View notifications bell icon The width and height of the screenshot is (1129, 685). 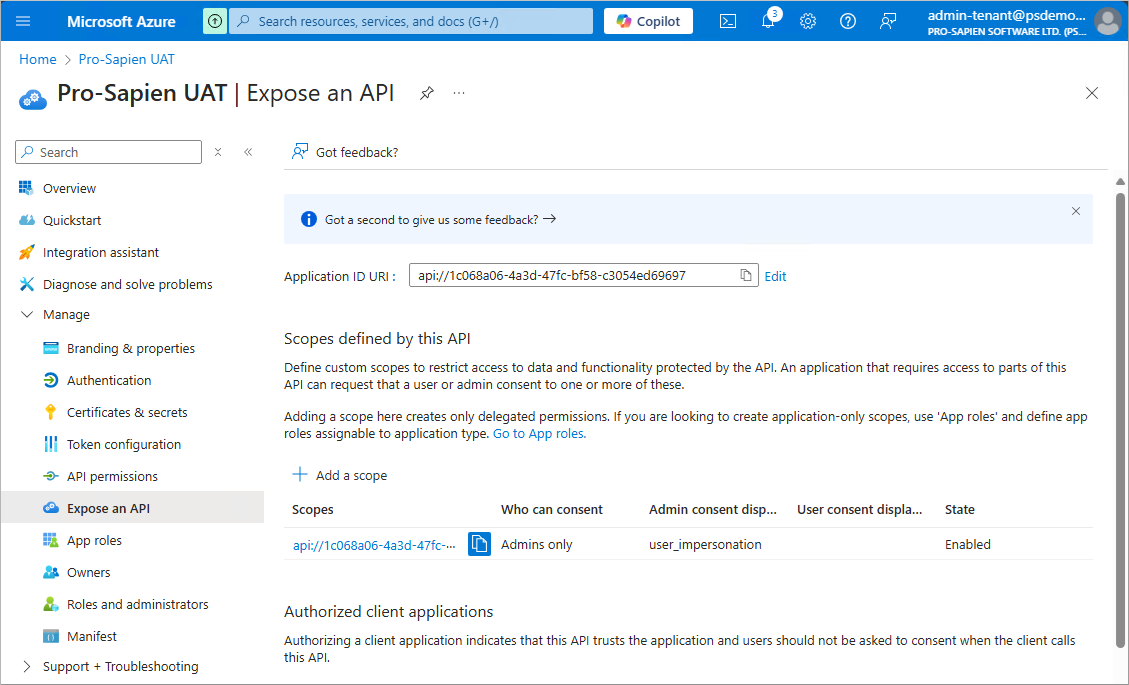point(768,21)
